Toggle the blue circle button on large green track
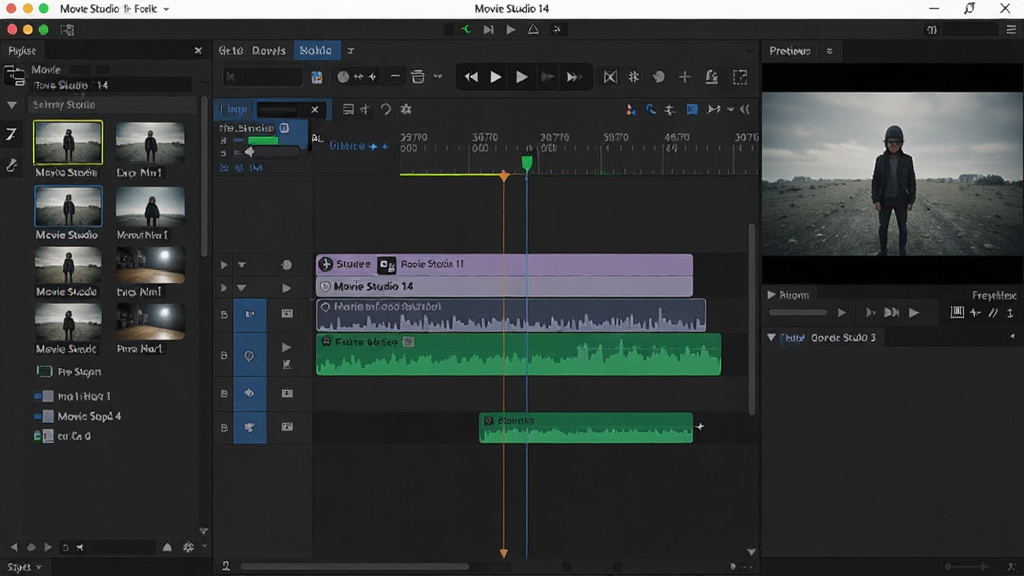Screen dimensions: 1024x576 (249, 355)
